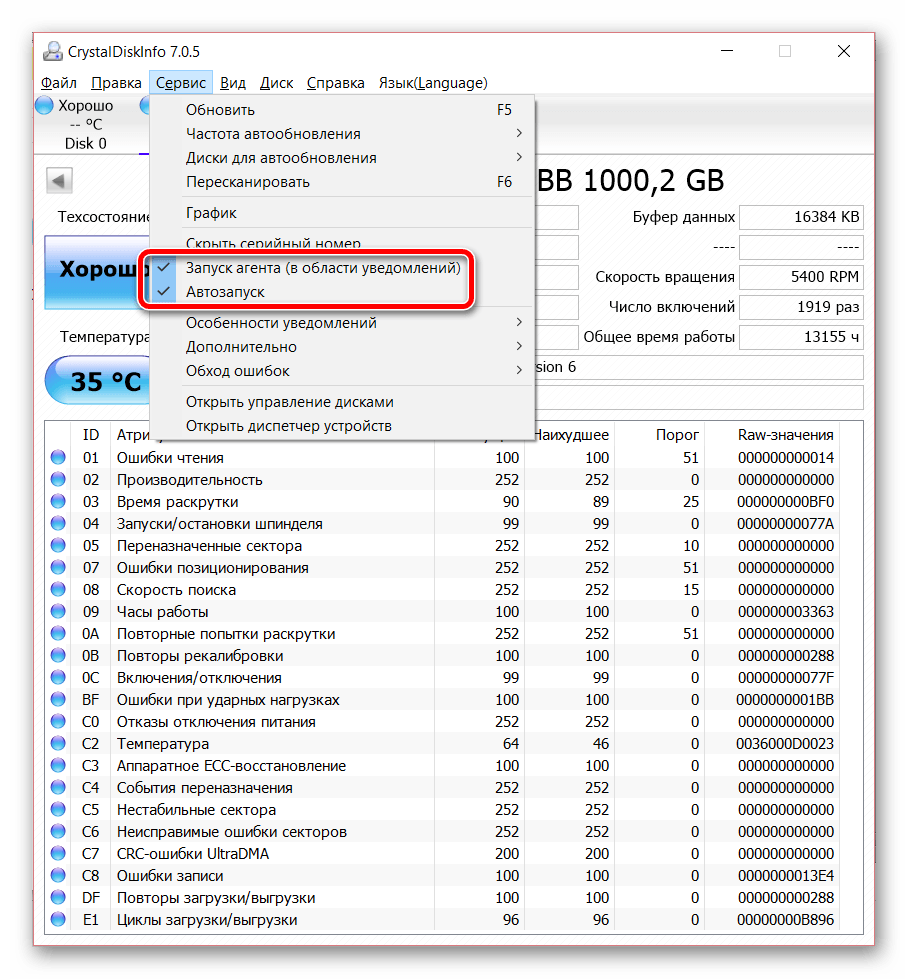Open the Диск menu in menu bar
Screen dimensions: 908x979
[x=276, y=83]
